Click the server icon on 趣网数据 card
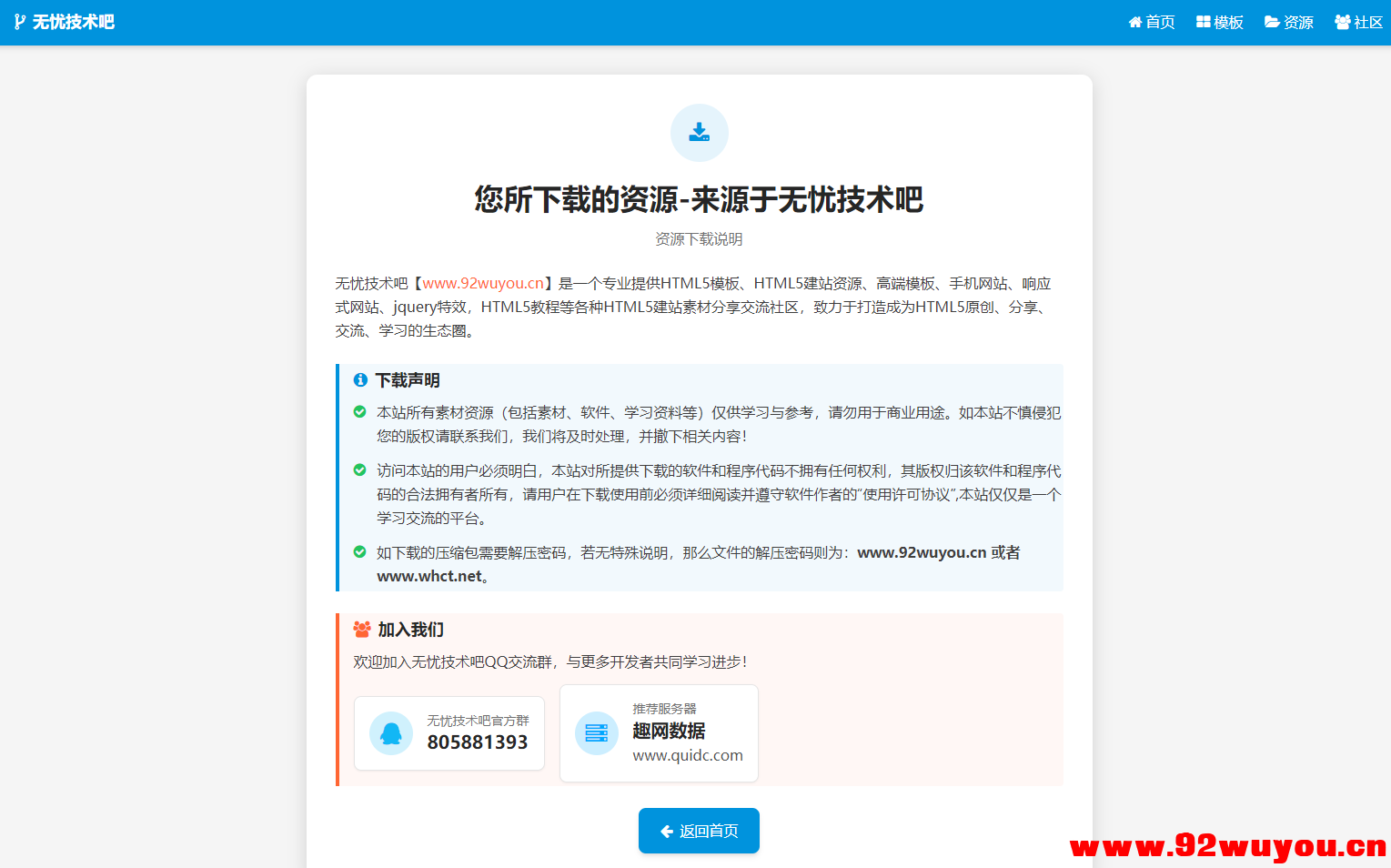The image size is (1391, 868). point(597,733)
